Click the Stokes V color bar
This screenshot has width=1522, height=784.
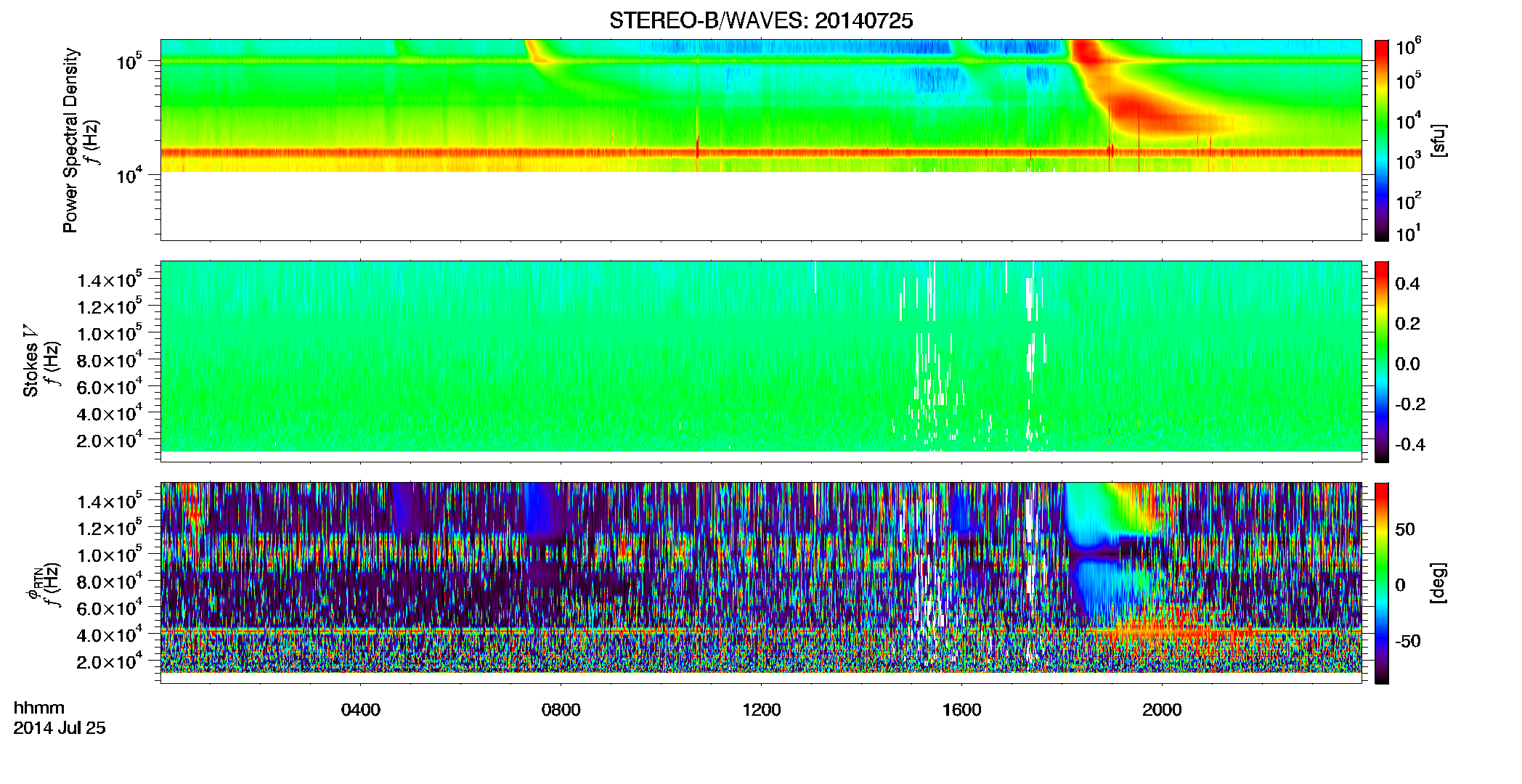click(x=1382, y=362)
